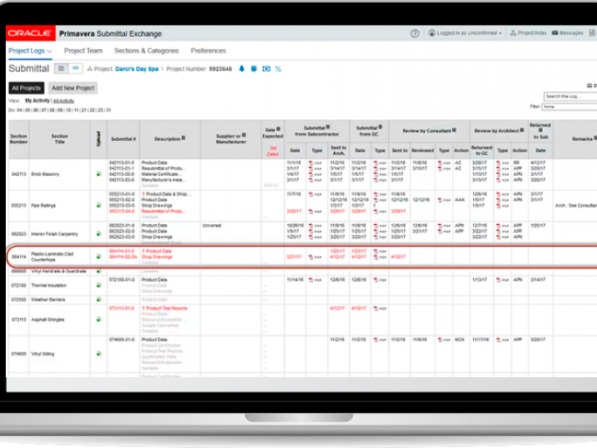This screenshot has height=448, width=597.
Task: Click submittal number 074600-01-0
Action: (x=122, y=340)
